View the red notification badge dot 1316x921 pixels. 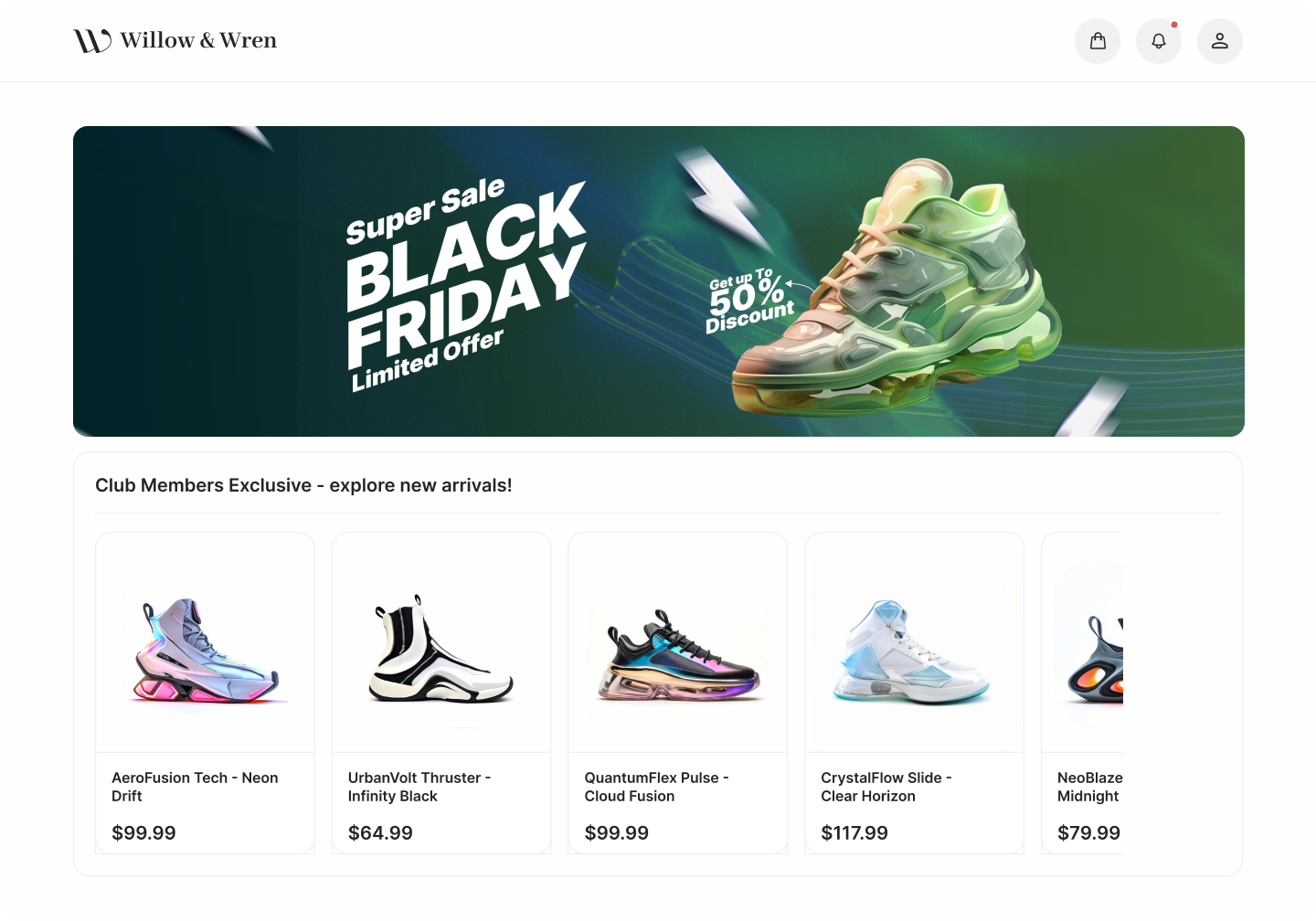(1175, 25)
